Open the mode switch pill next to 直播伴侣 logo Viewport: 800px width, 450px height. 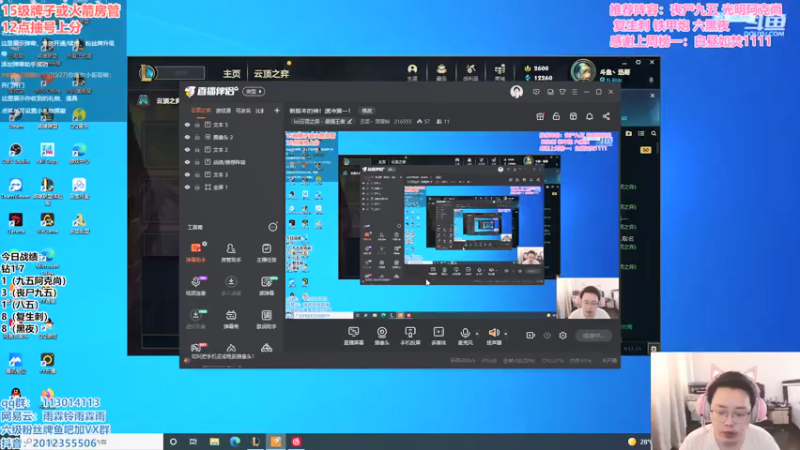pyautogui.click(x=253, y=91)
